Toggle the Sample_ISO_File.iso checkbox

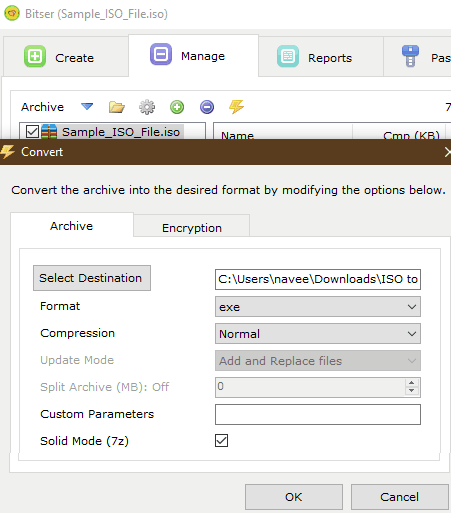(x=32, y=132)
